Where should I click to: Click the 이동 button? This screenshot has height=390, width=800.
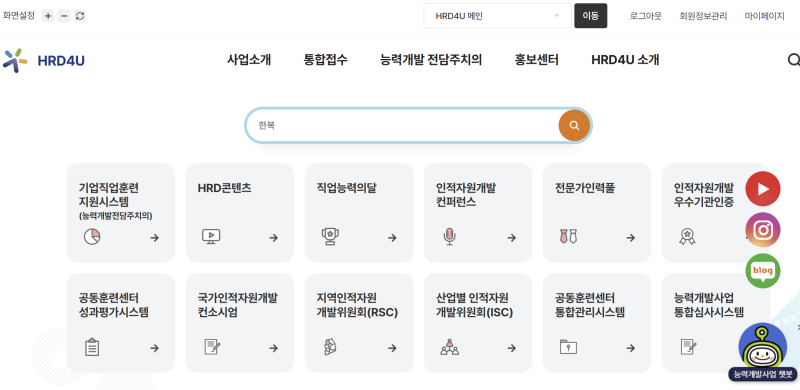[x=591, y=16]
